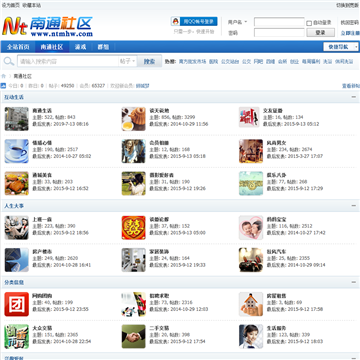Expand the 快捷导航 quick navigation menu

341,47
